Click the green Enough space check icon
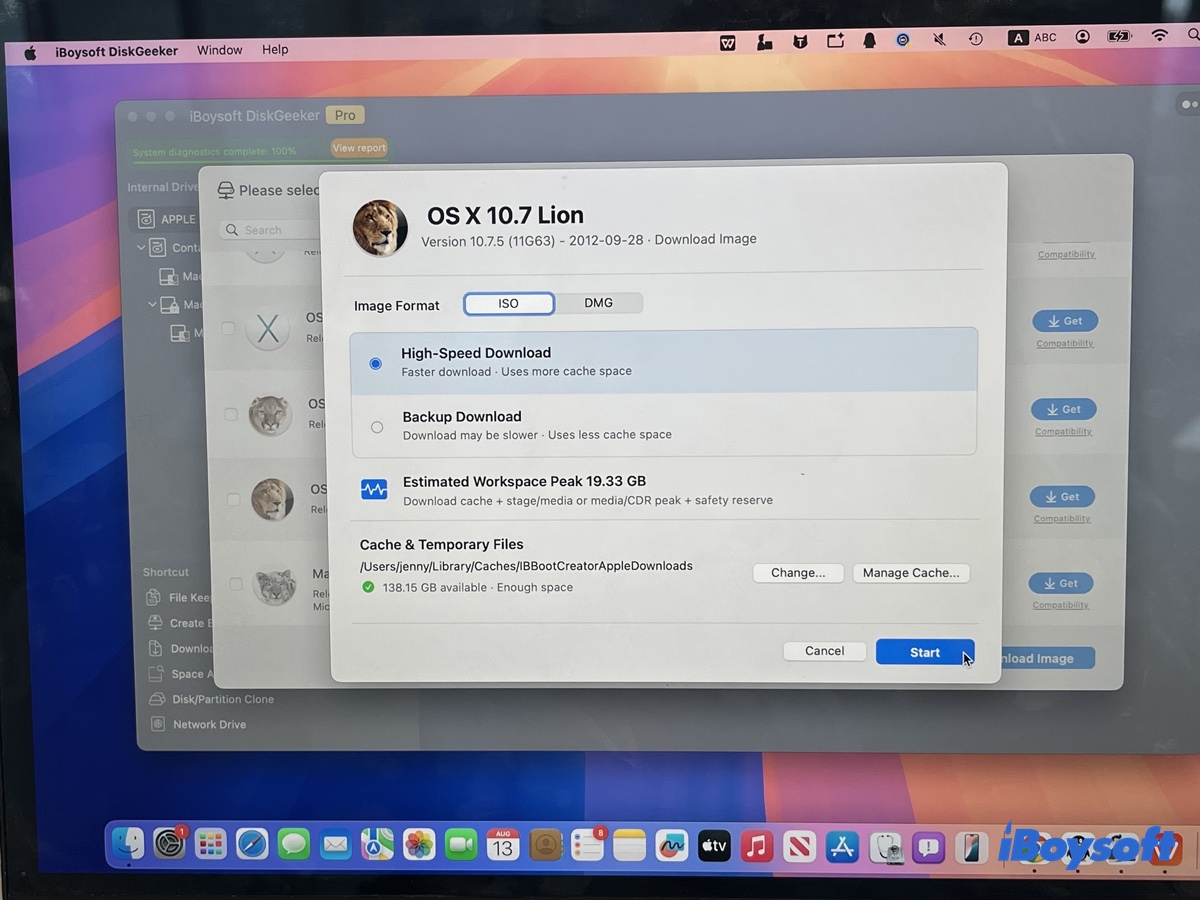Screen dimensions: 1200x900 (369, 588)
